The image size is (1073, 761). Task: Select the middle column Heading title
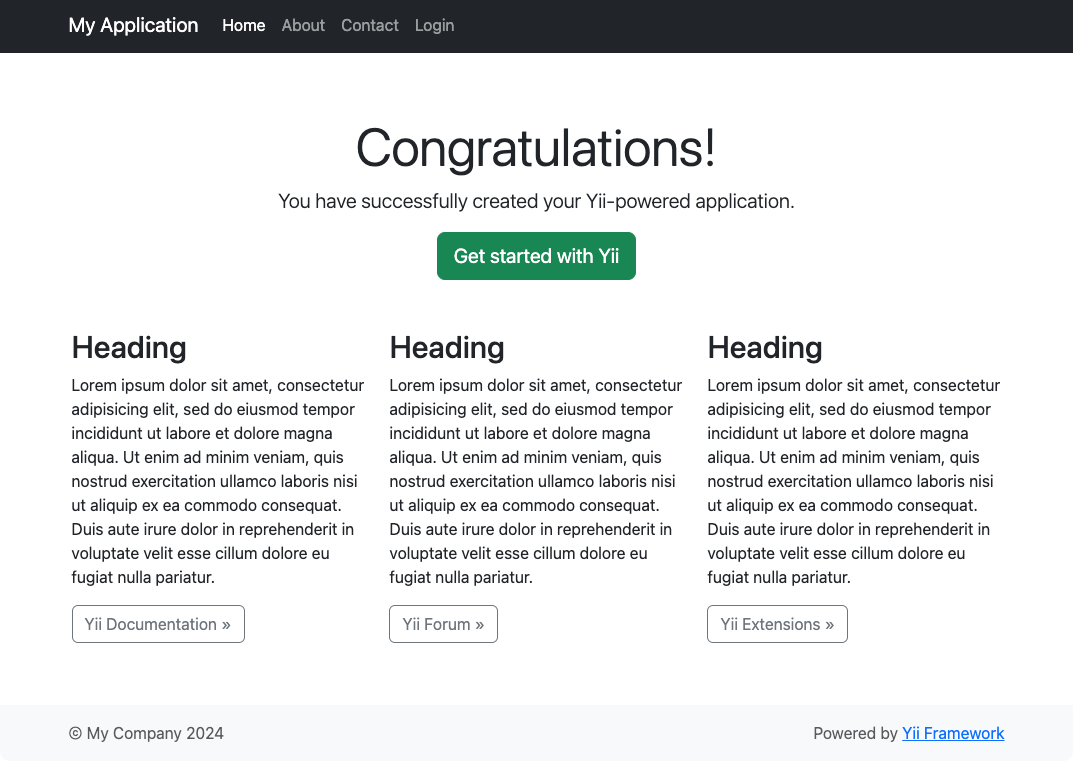[x=447, y=347]
